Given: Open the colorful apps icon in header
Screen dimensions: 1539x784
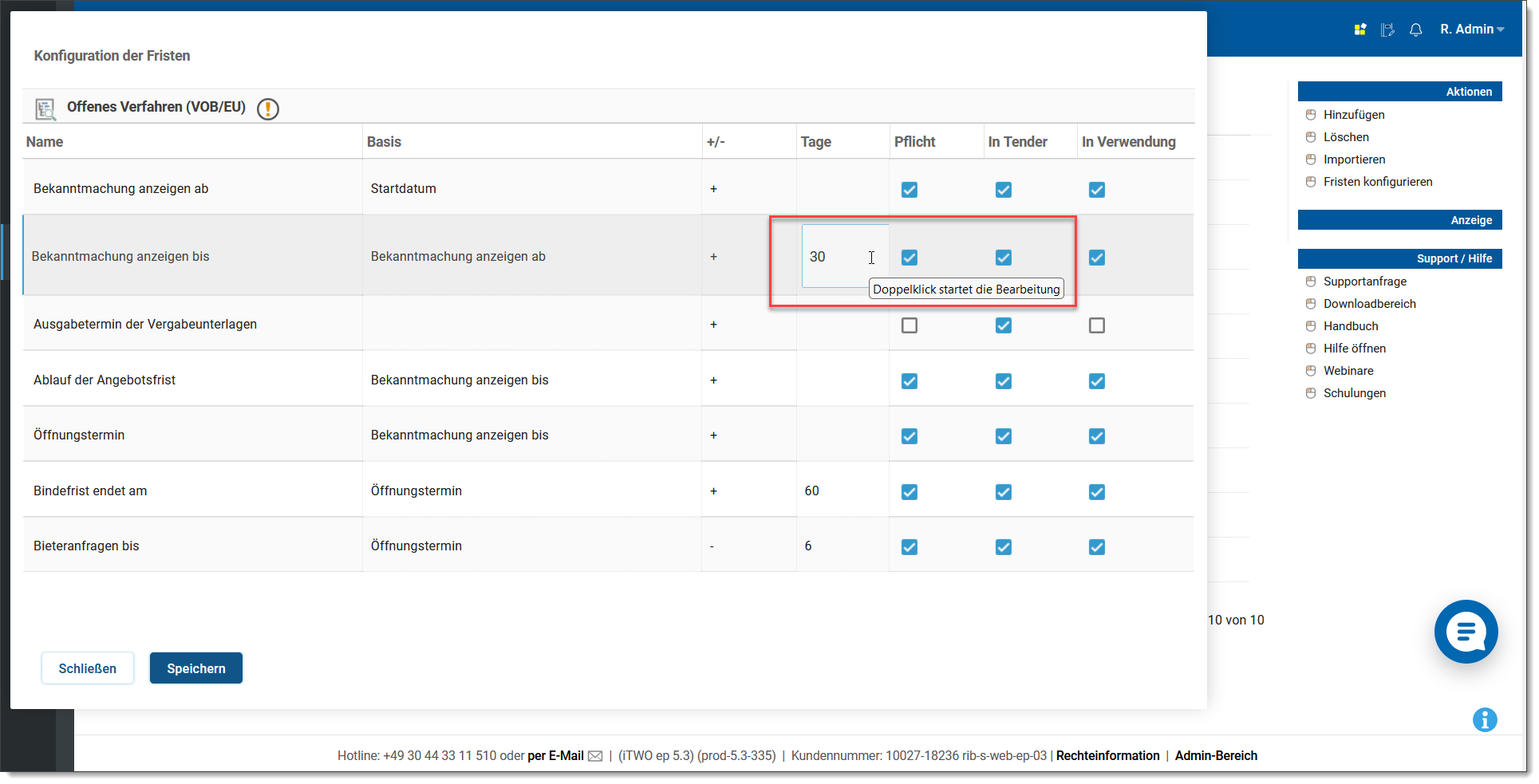Looking at the screenshot, I should 1360,30.
